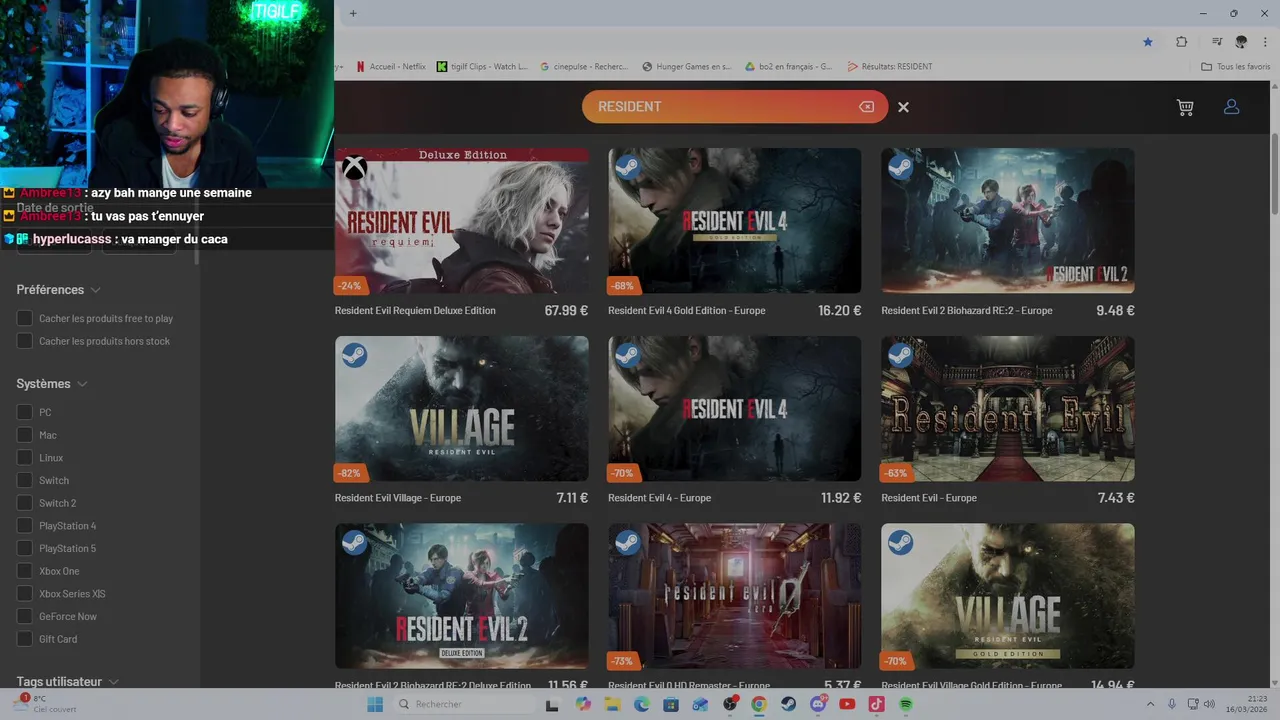
Task: Launch Copilot from the taskbar
Action: tap(583, 704)
